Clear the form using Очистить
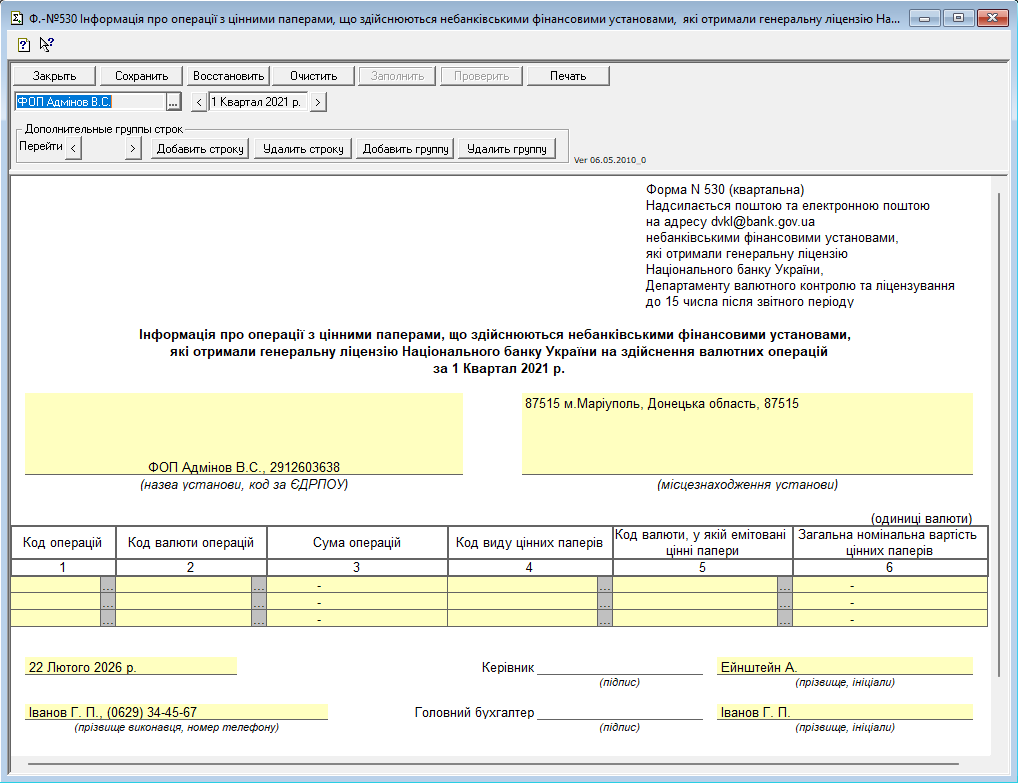Viewport: 1018px width, 783px height. pos(314,76)
